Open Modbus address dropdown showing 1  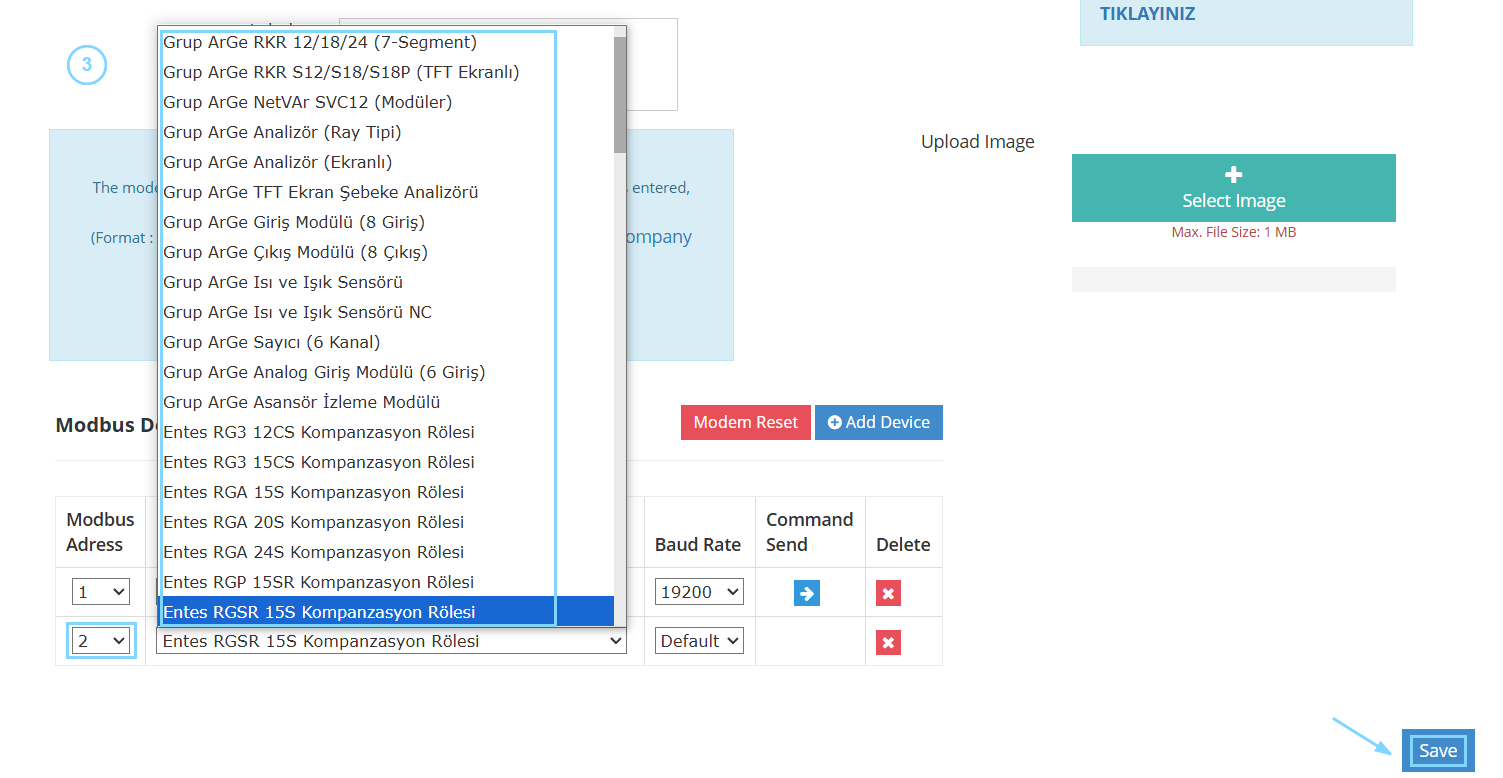tap(101, 592)
